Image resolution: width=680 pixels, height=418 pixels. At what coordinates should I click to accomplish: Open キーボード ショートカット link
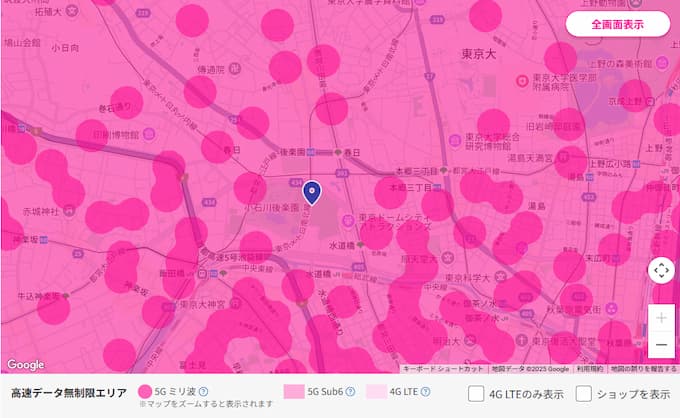[x=443, y=369]
